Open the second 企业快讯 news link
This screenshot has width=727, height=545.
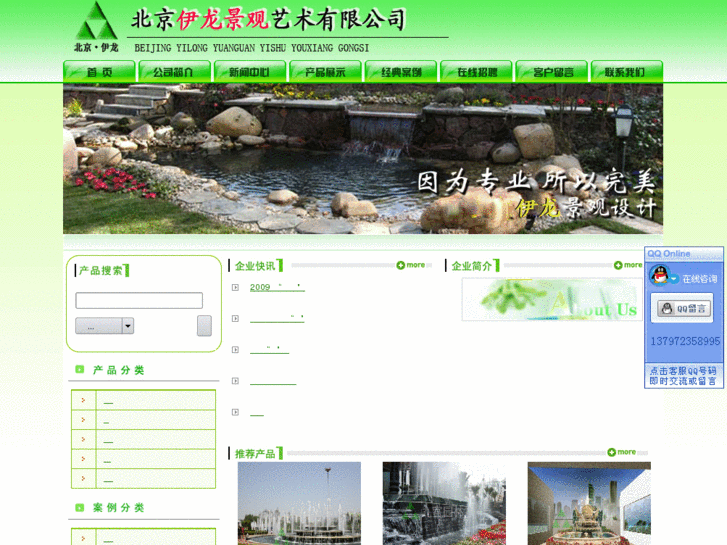click(277, 318)
